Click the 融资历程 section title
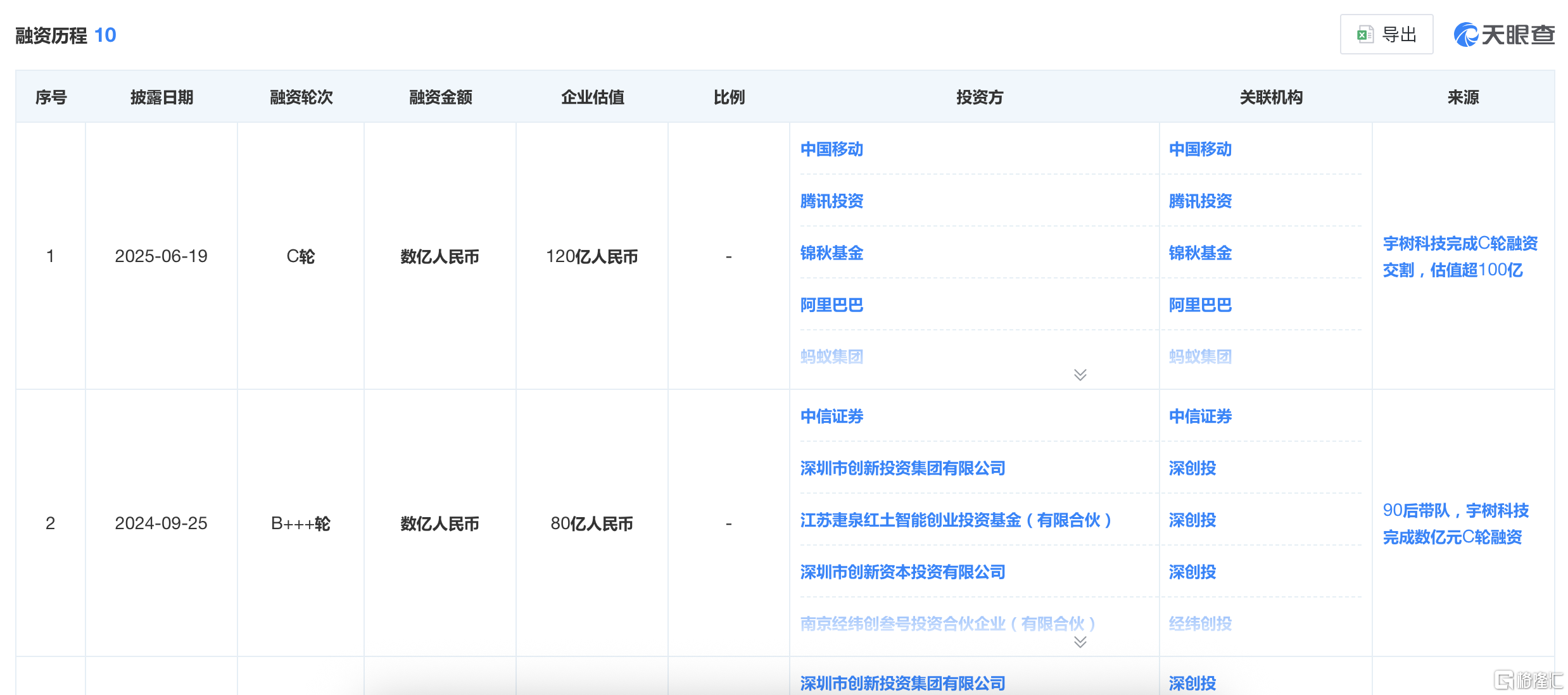Viewport: 1568px width, 695px height. pos(51,35)
